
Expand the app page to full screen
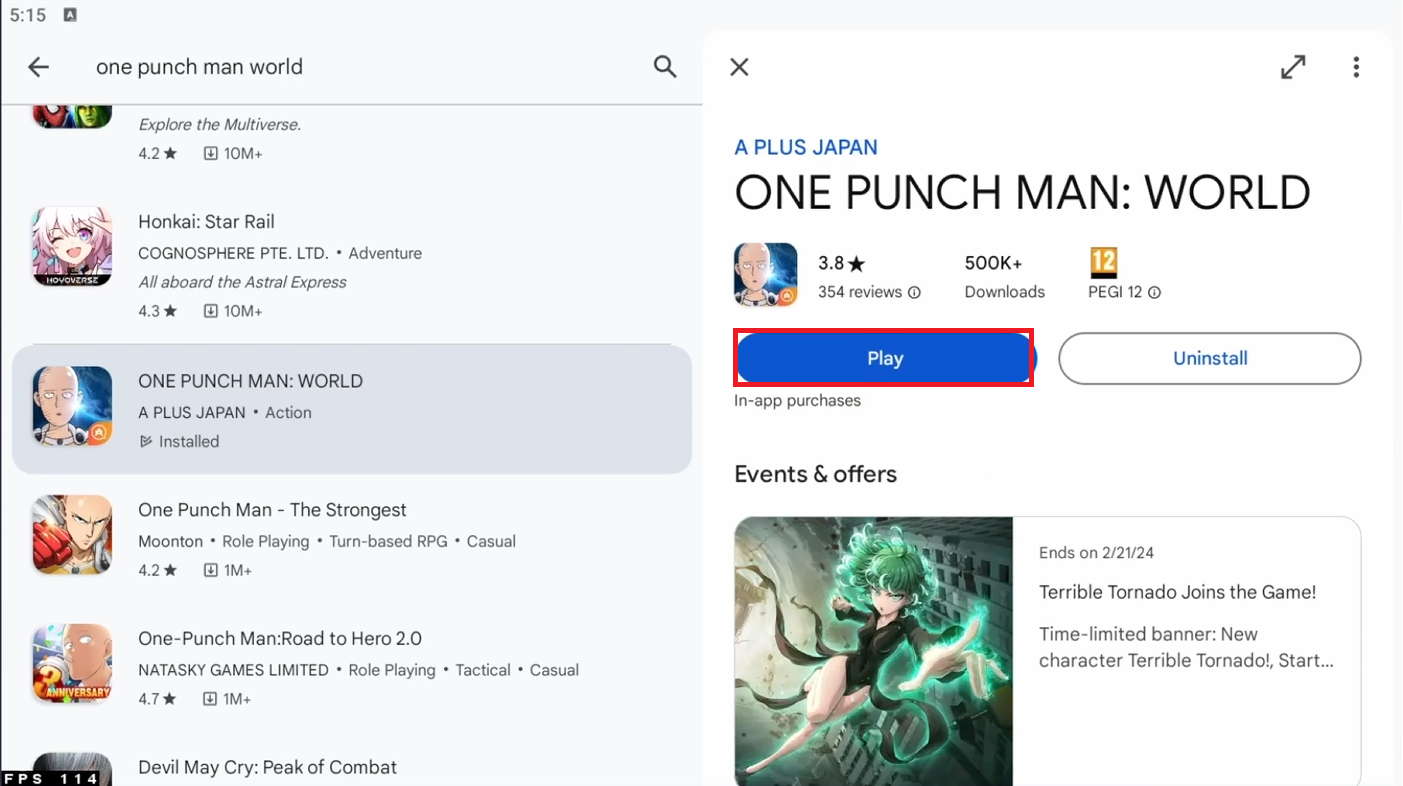point(1293,66)
